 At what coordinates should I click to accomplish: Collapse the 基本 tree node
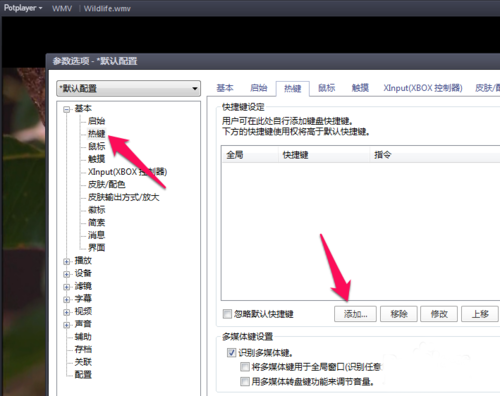67,109
